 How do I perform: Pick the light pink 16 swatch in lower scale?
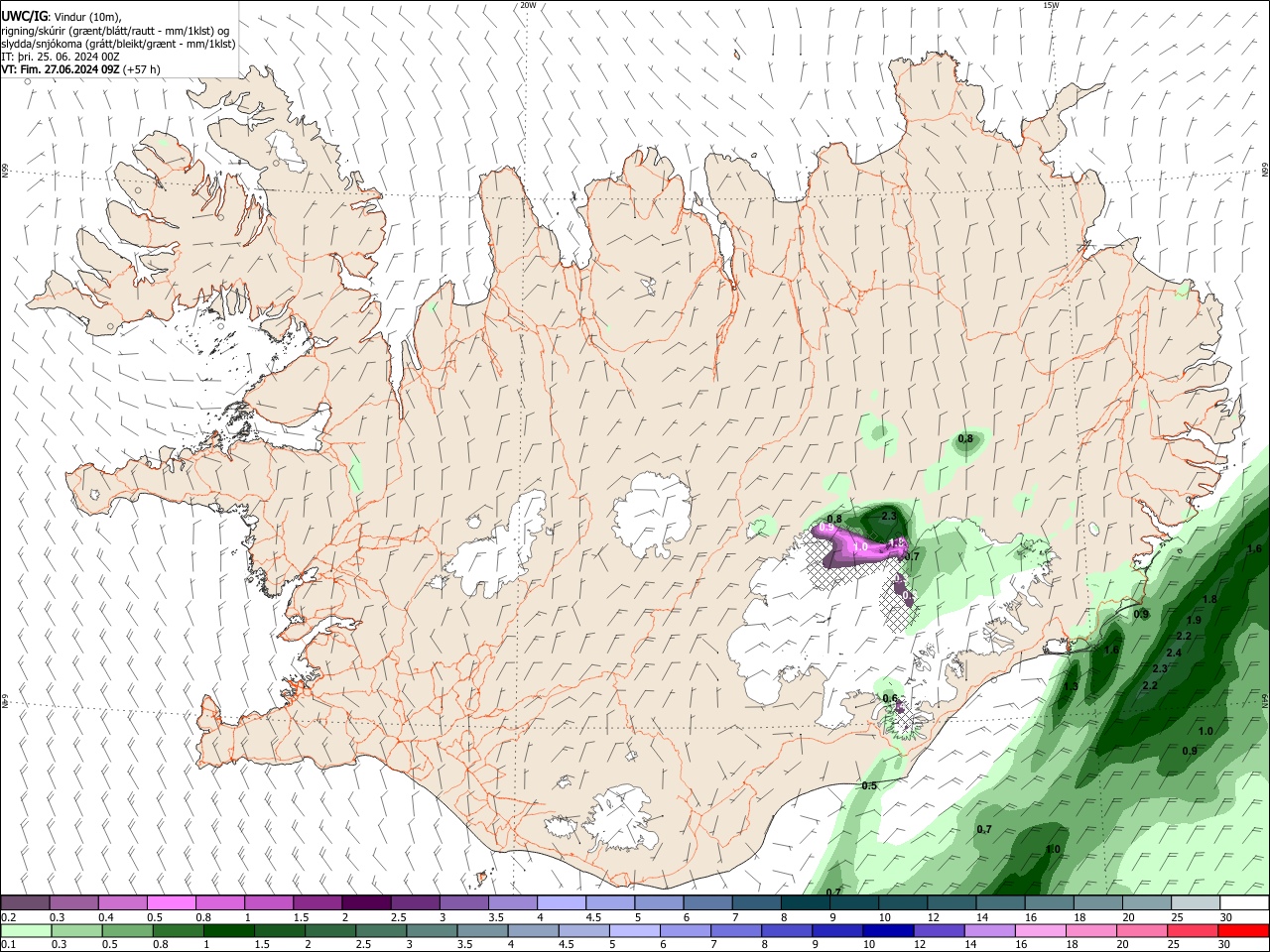1040,930
